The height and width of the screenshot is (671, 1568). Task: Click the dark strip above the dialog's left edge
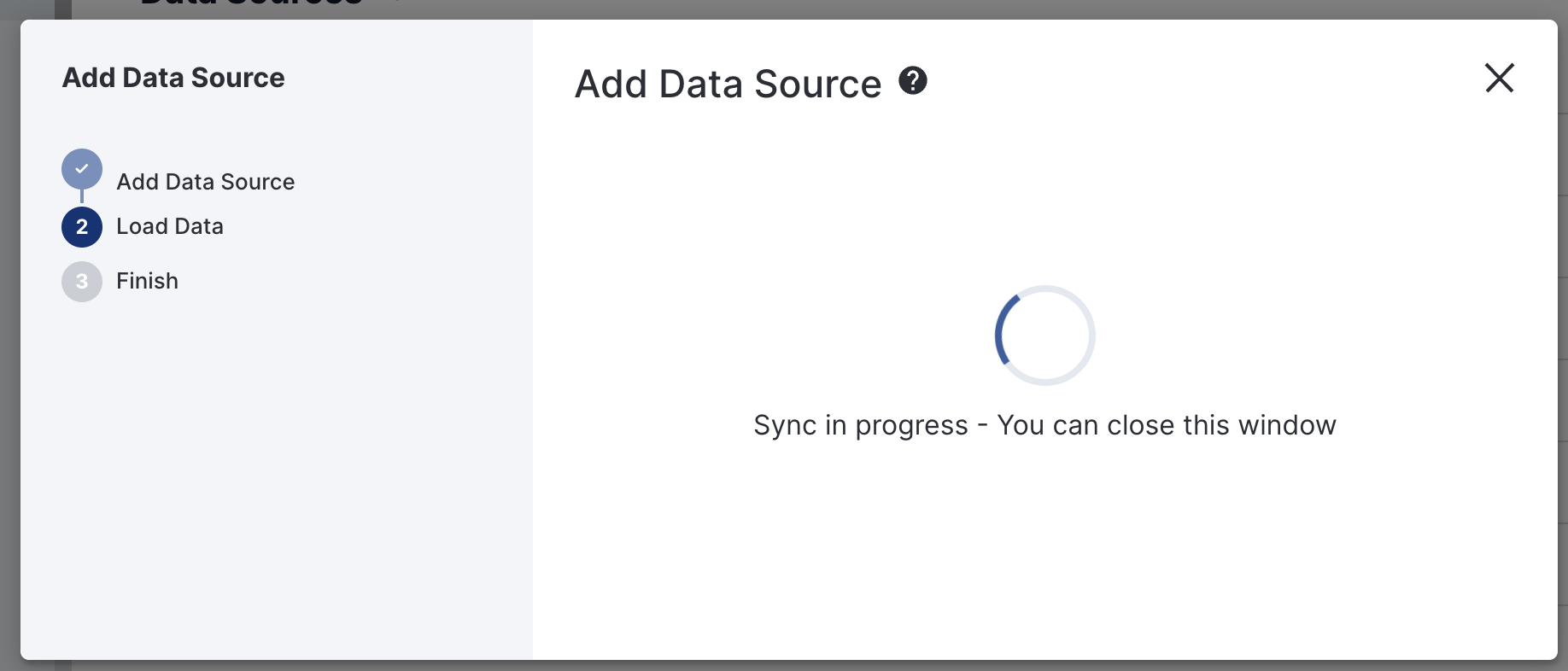click(x=63, y=9)
